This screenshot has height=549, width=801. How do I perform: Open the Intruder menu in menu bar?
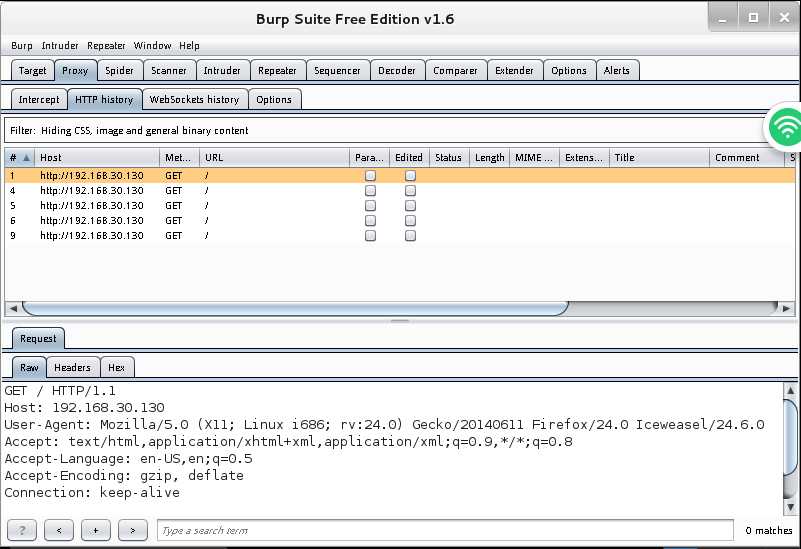tap(60, 45)
